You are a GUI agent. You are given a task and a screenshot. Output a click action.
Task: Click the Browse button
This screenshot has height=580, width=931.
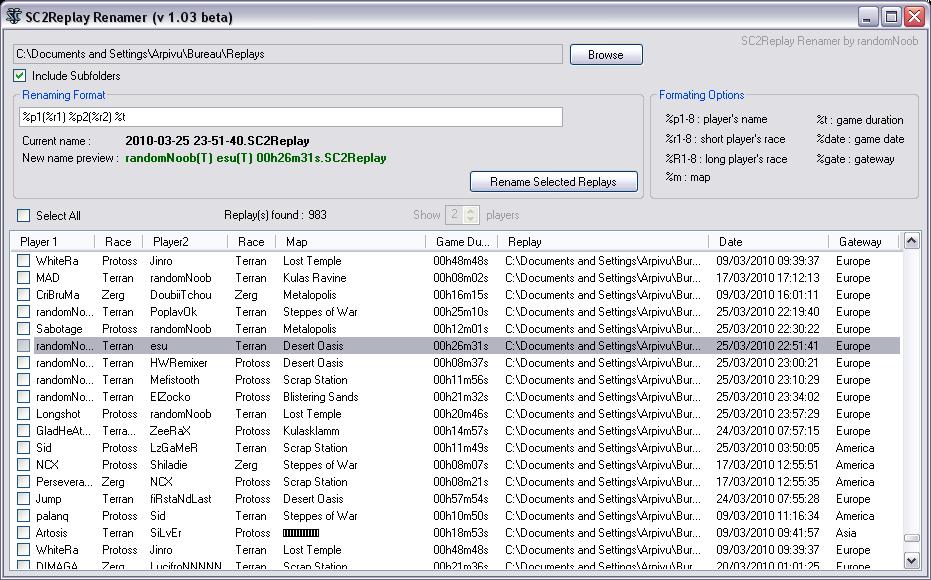(x=606, y=55)
